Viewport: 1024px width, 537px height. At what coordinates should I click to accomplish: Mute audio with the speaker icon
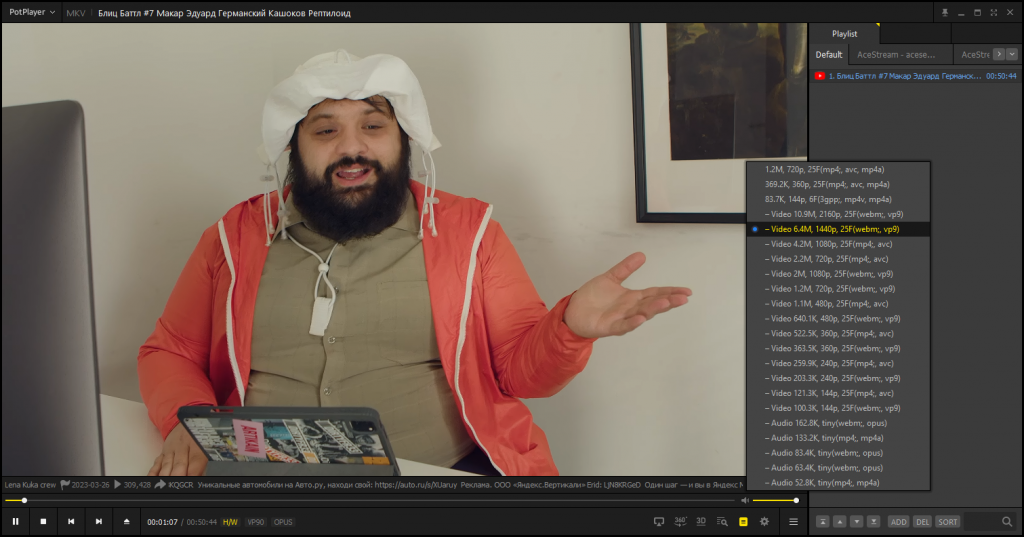click(x=744, y=500)
